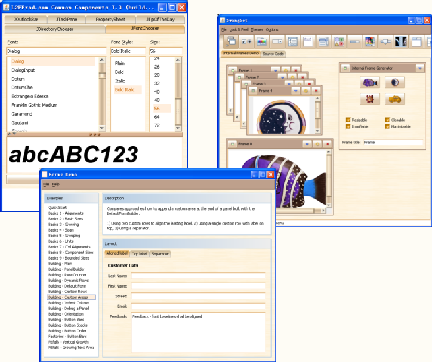Open the Themes menu in SwingSet

(x=257, y=30)
